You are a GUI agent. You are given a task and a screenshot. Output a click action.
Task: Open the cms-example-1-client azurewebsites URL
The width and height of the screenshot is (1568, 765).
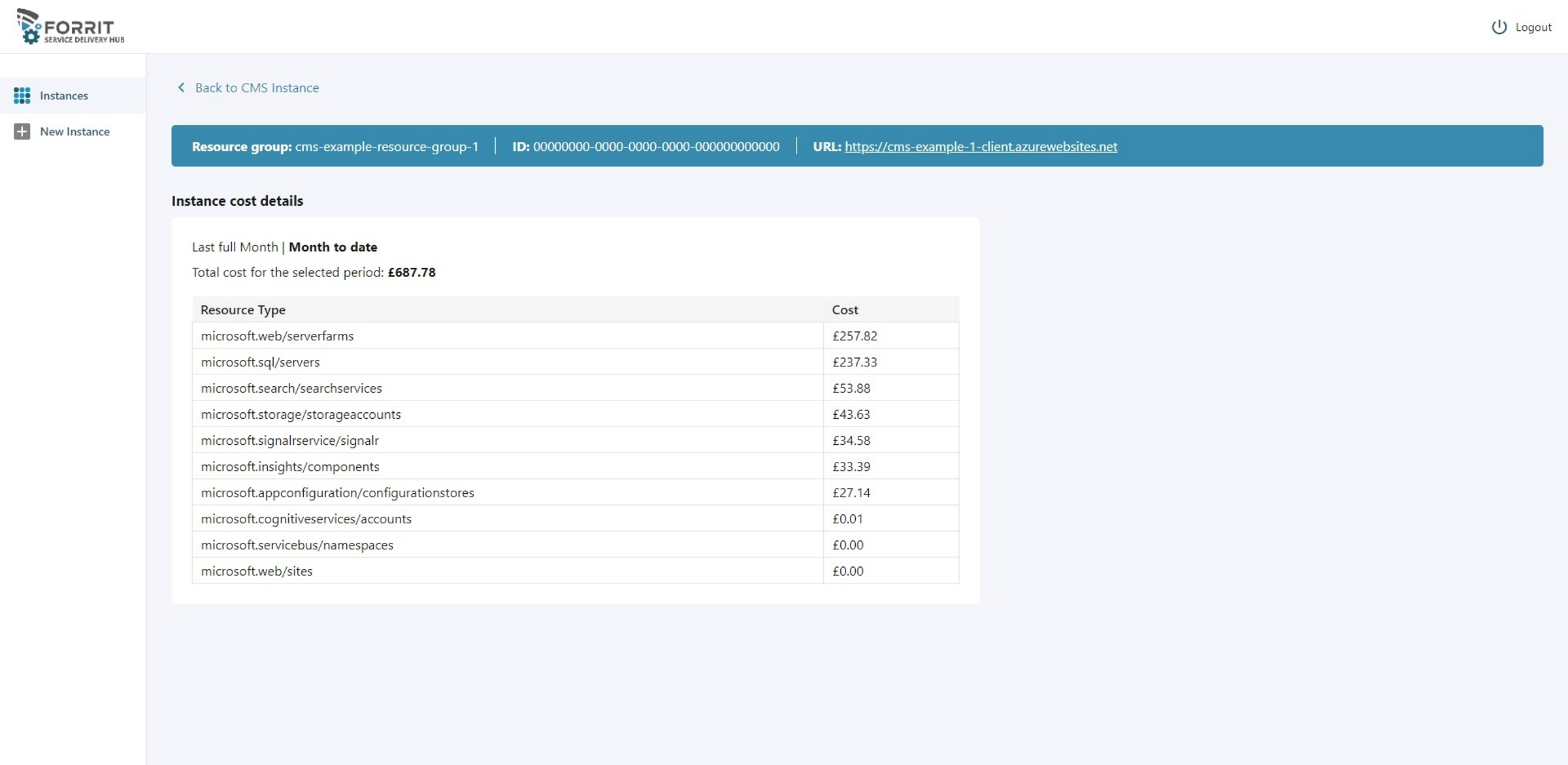[x=980, y=146]
